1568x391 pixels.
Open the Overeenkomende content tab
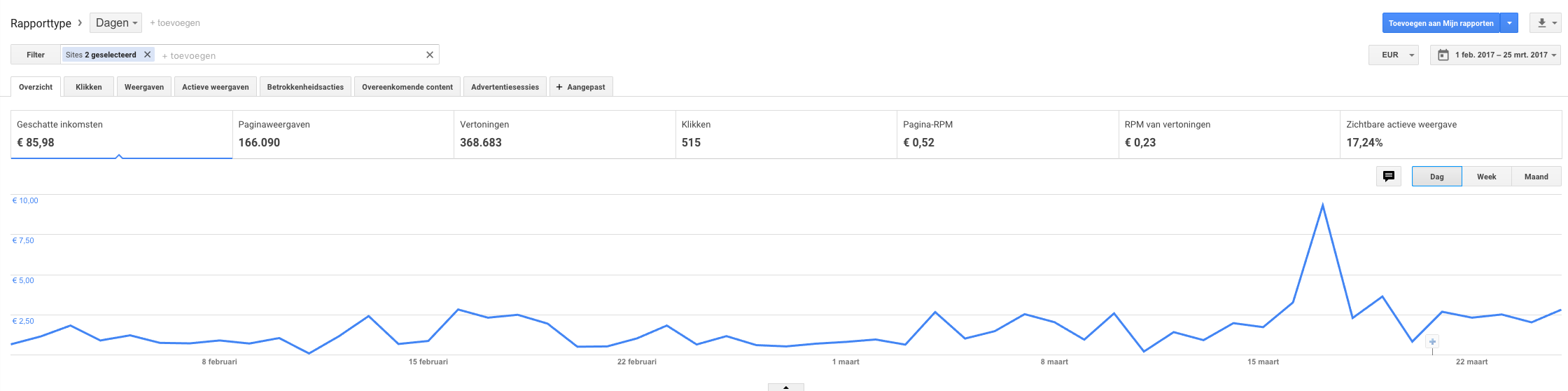click(x=407, y=87)
